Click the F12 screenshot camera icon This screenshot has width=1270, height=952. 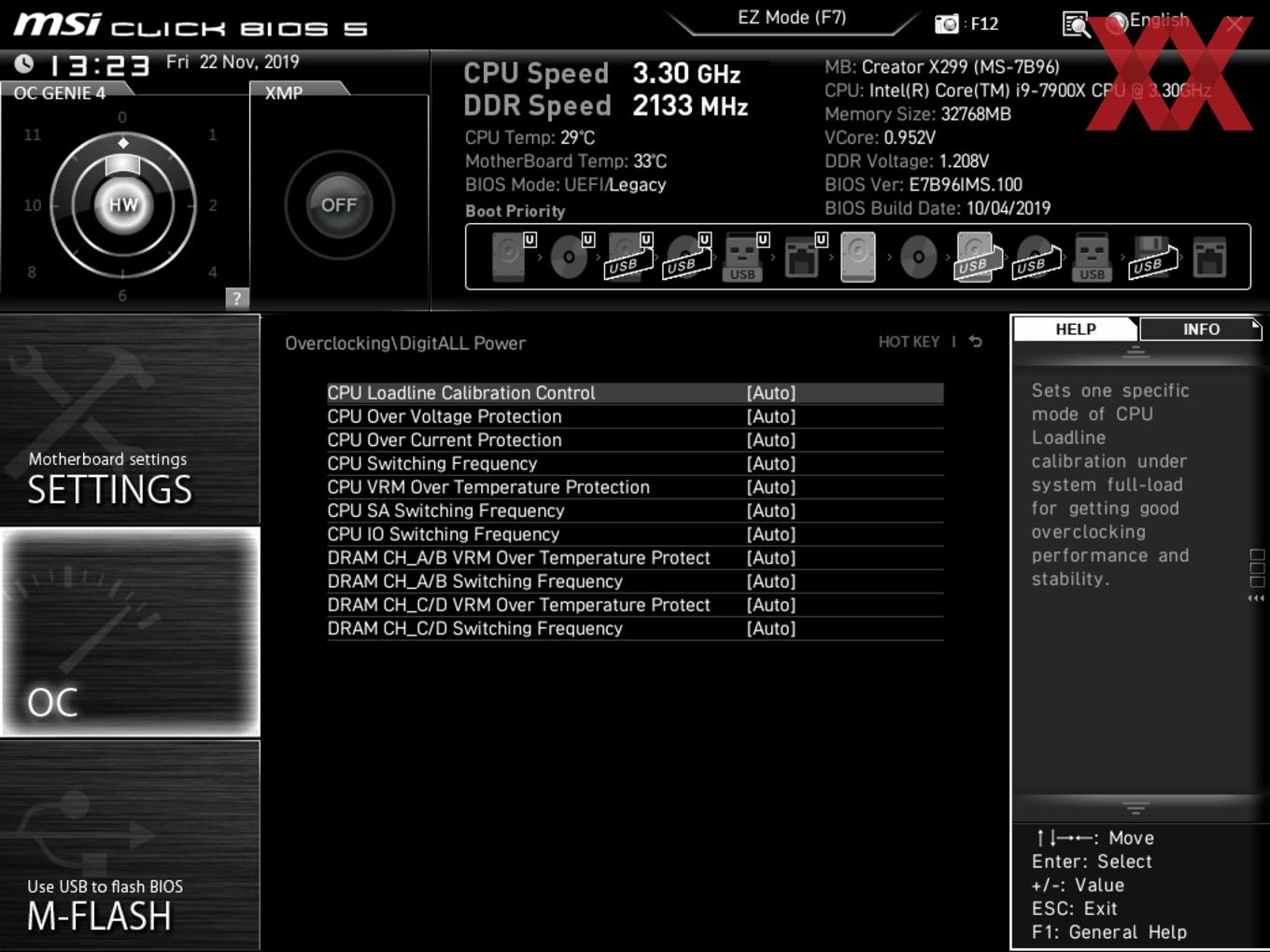point(947,24)
